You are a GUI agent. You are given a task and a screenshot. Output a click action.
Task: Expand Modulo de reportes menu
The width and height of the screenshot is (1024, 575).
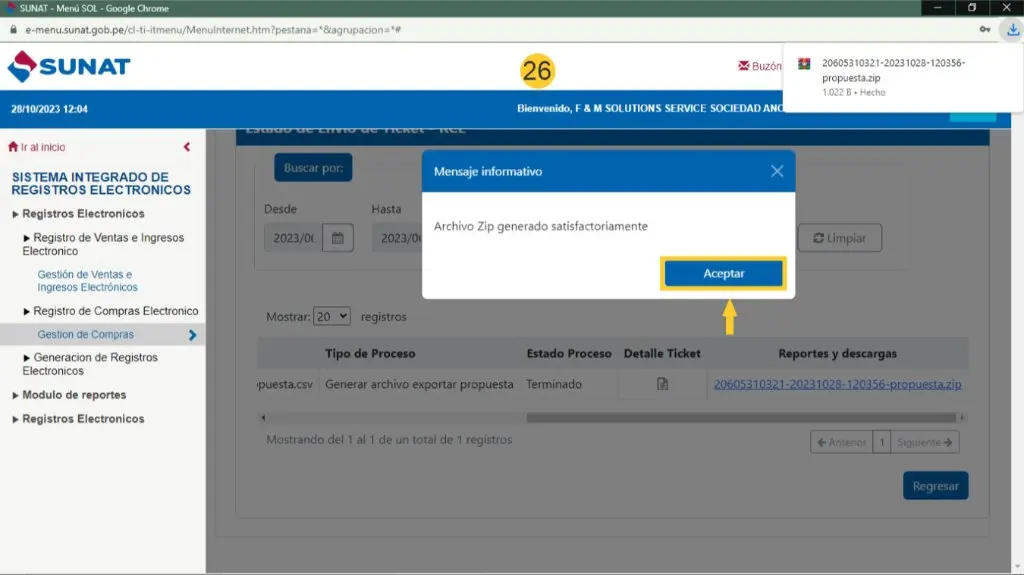(x=74, y=395)
